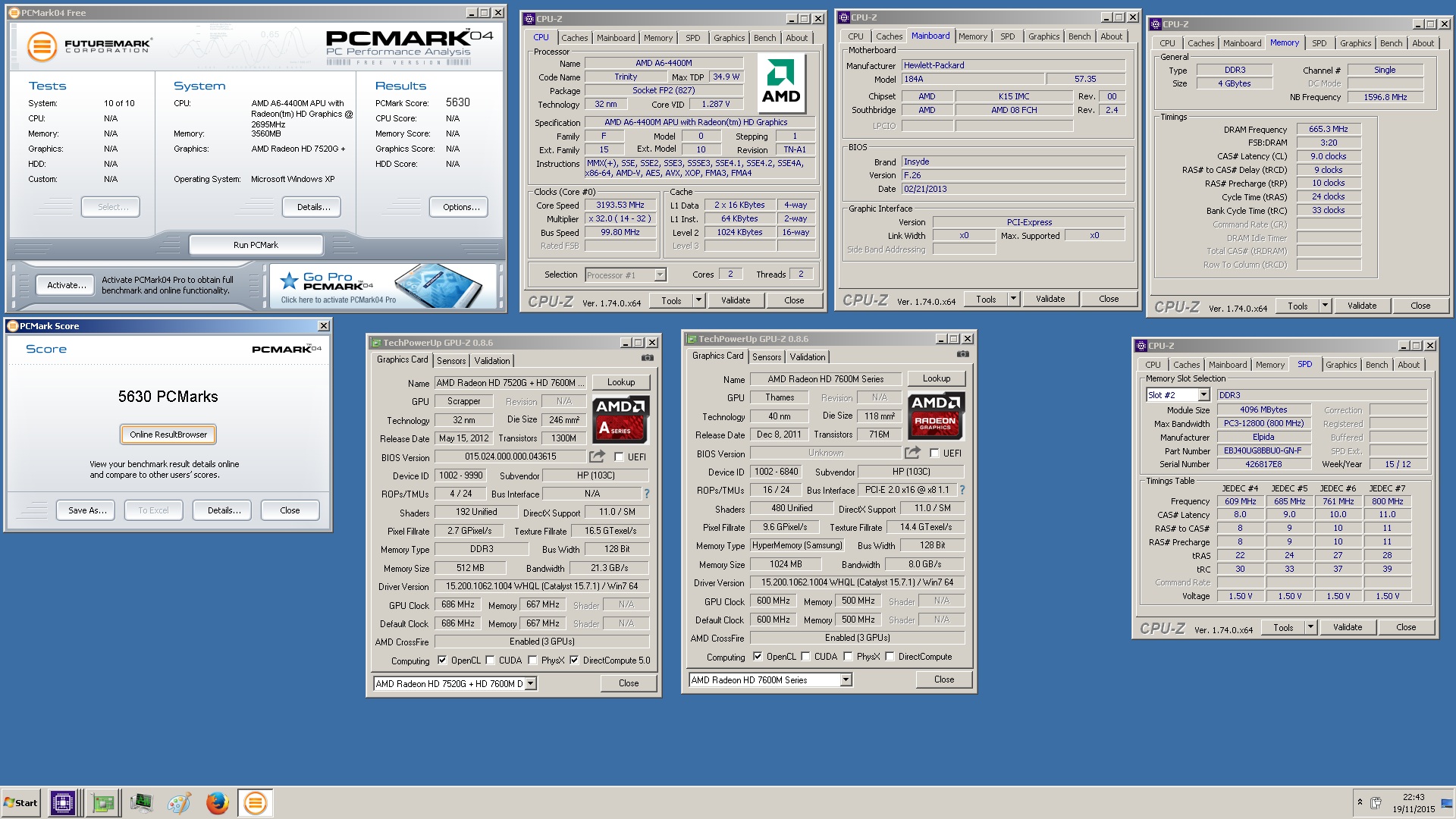Click the BIOS export icon in Scrapper GPU-Z
1456x819 pixels.
coord(597,456)
